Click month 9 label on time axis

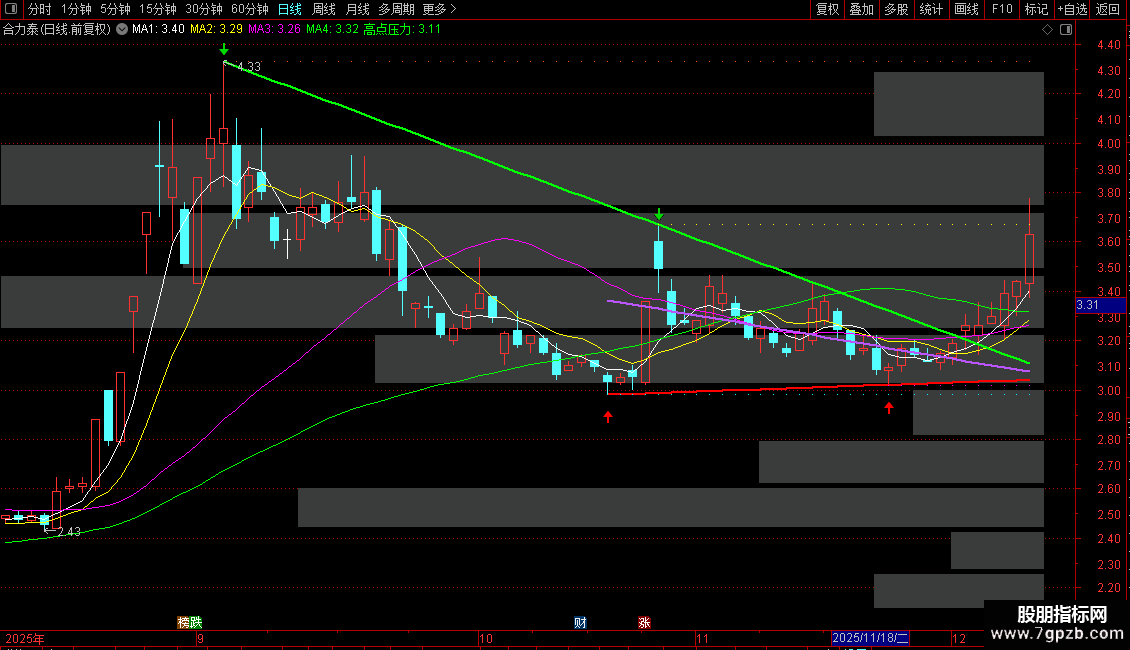(x=200, y=638)
